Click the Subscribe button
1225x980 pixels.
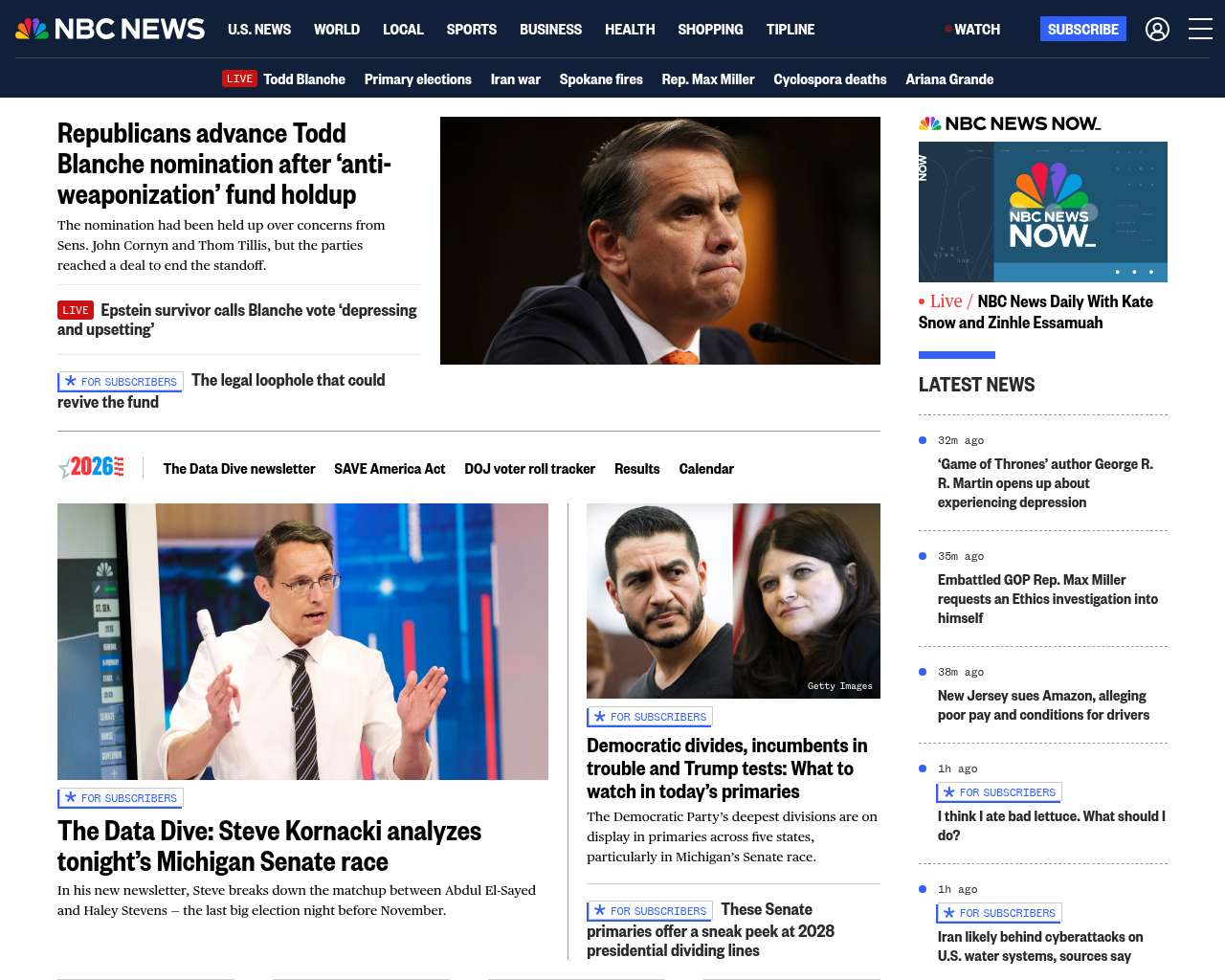click(1083, 29)
